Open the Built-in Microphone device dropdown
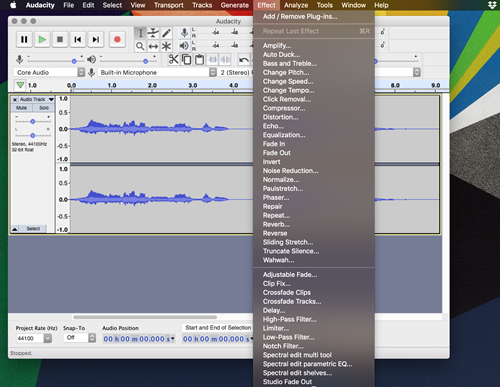This screenshot has width=500, height=387. (157, 72)
